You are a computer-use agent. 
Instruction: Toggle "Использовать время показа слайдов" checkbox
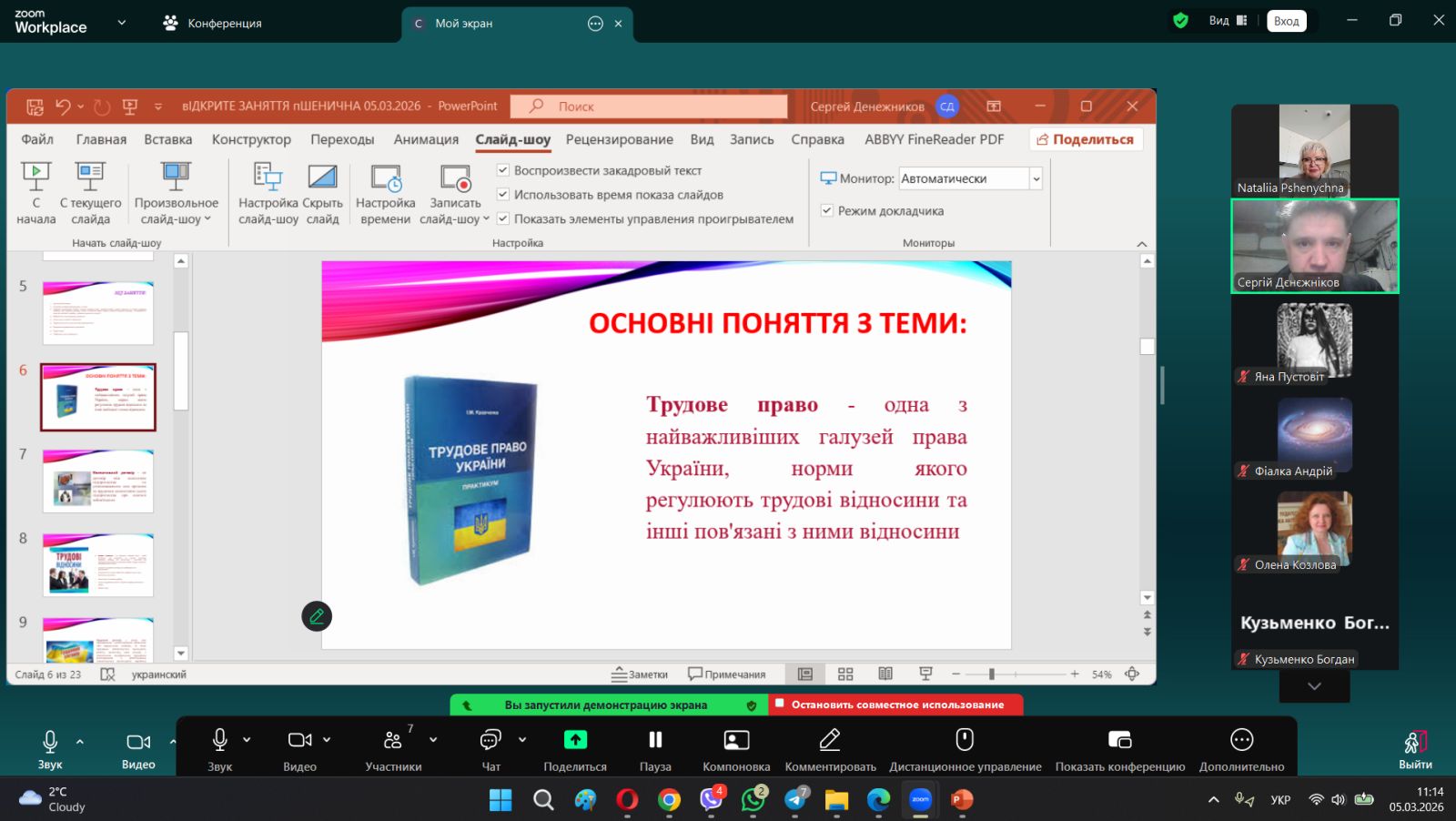[502, 195]
